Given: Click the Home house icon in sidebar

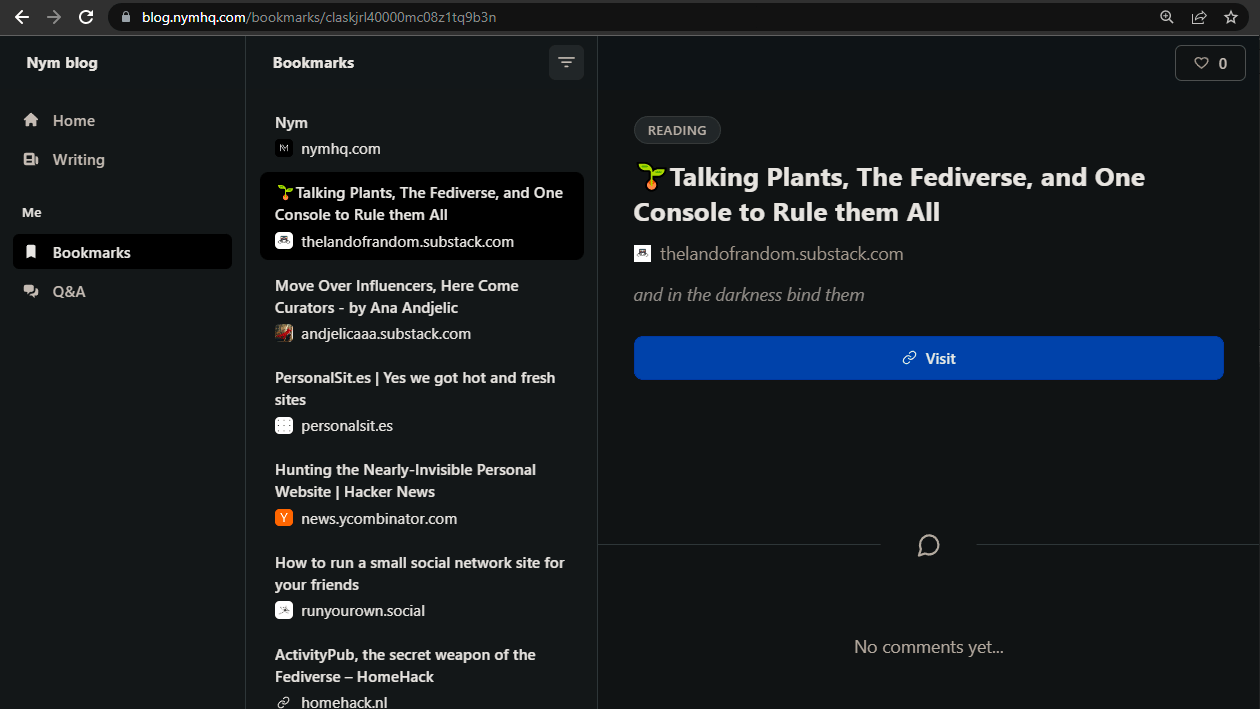Looking at the screenshot, I should [x=31, y=120].
